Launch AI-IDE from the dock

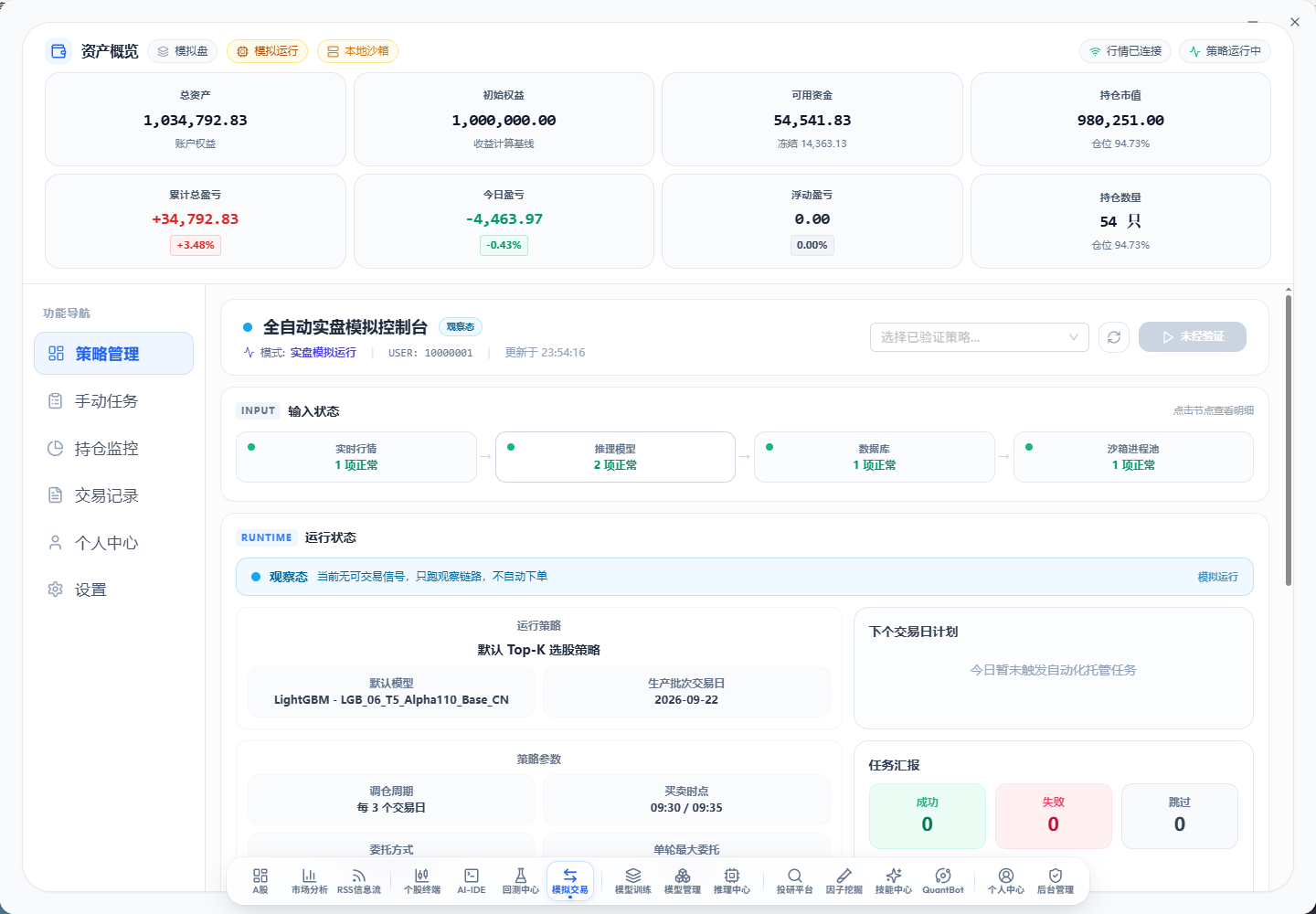click(472, 881)
